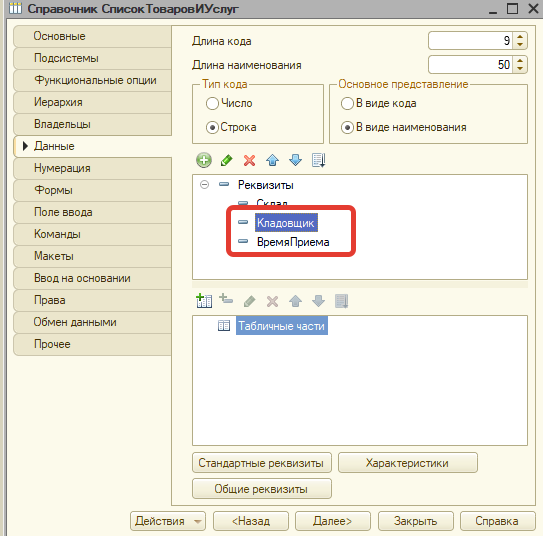Image resolution: width=543 pixels, height=536 pixels.
Task: Open the Нумерация tab
Action: coord(92,168)
